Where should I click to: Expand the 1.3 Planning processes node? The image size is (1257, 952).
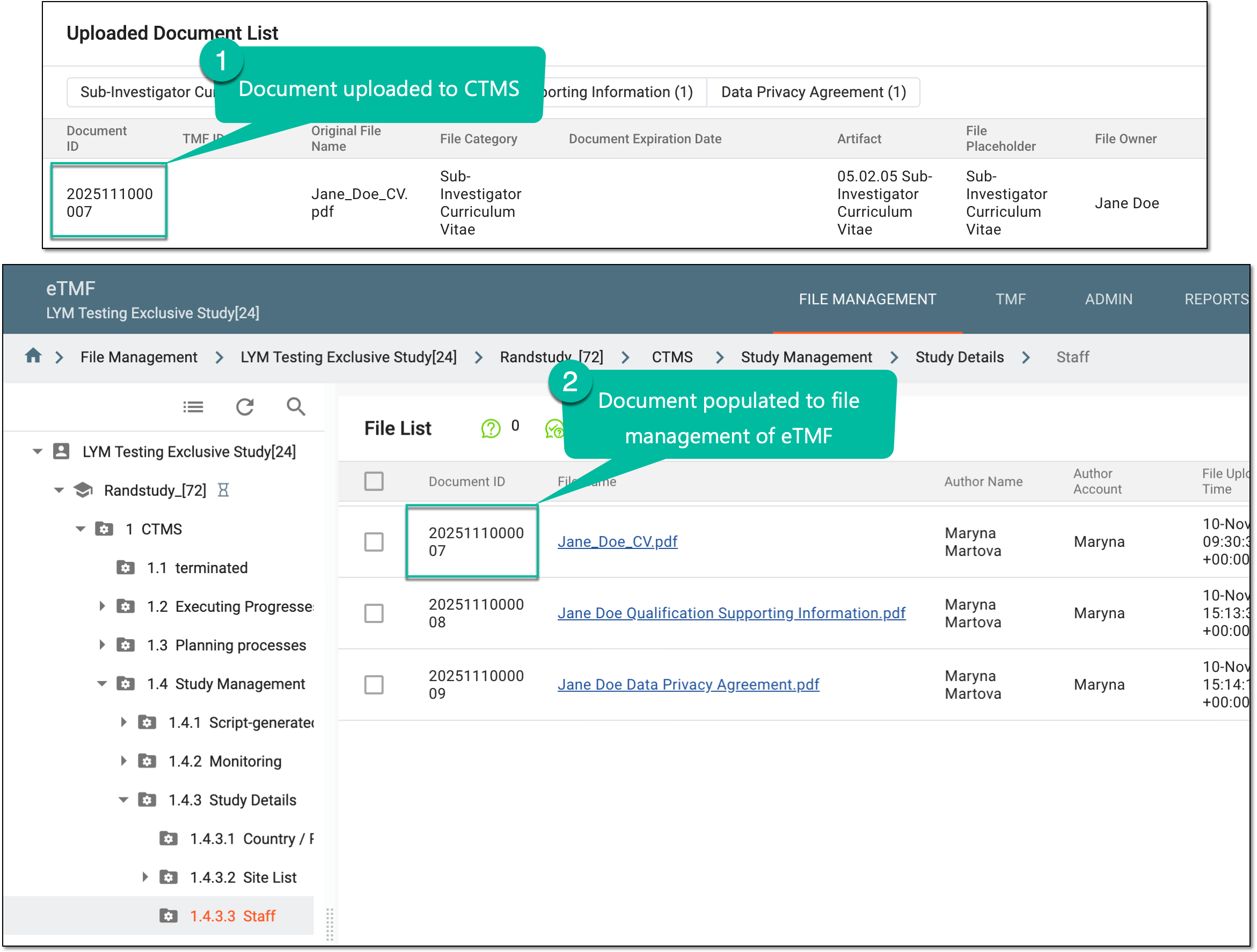[x=103, y=645]
